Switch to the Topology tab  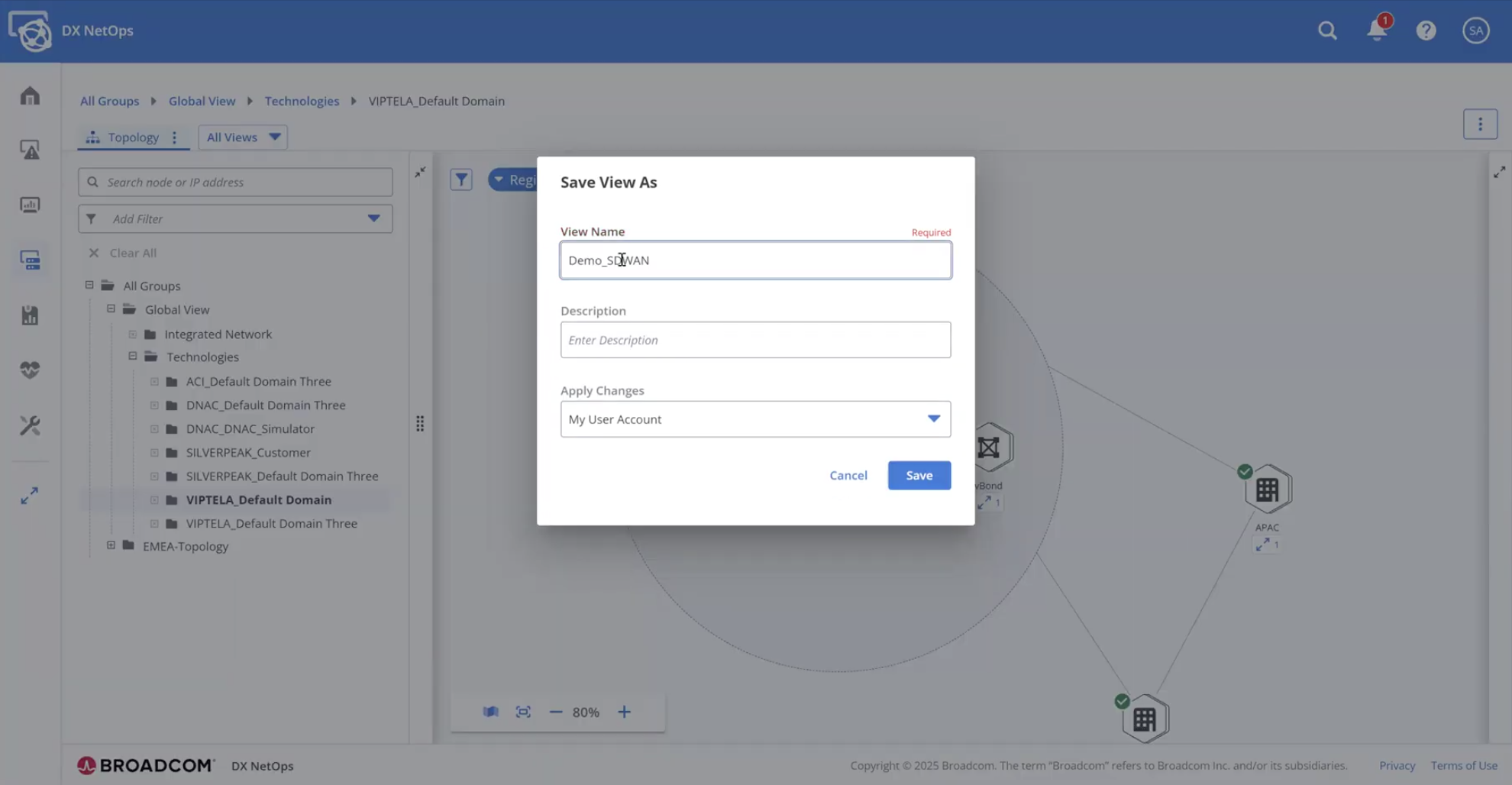click(134, 137)
